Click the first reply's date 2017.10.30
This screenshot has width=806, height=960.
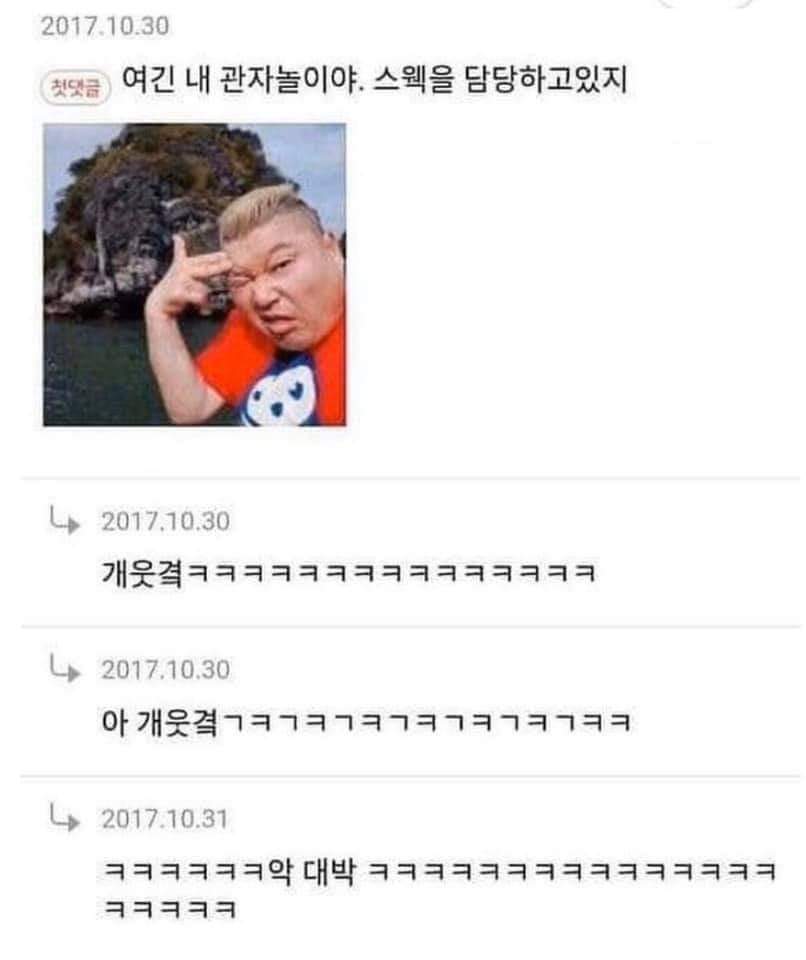coord(165,521)
